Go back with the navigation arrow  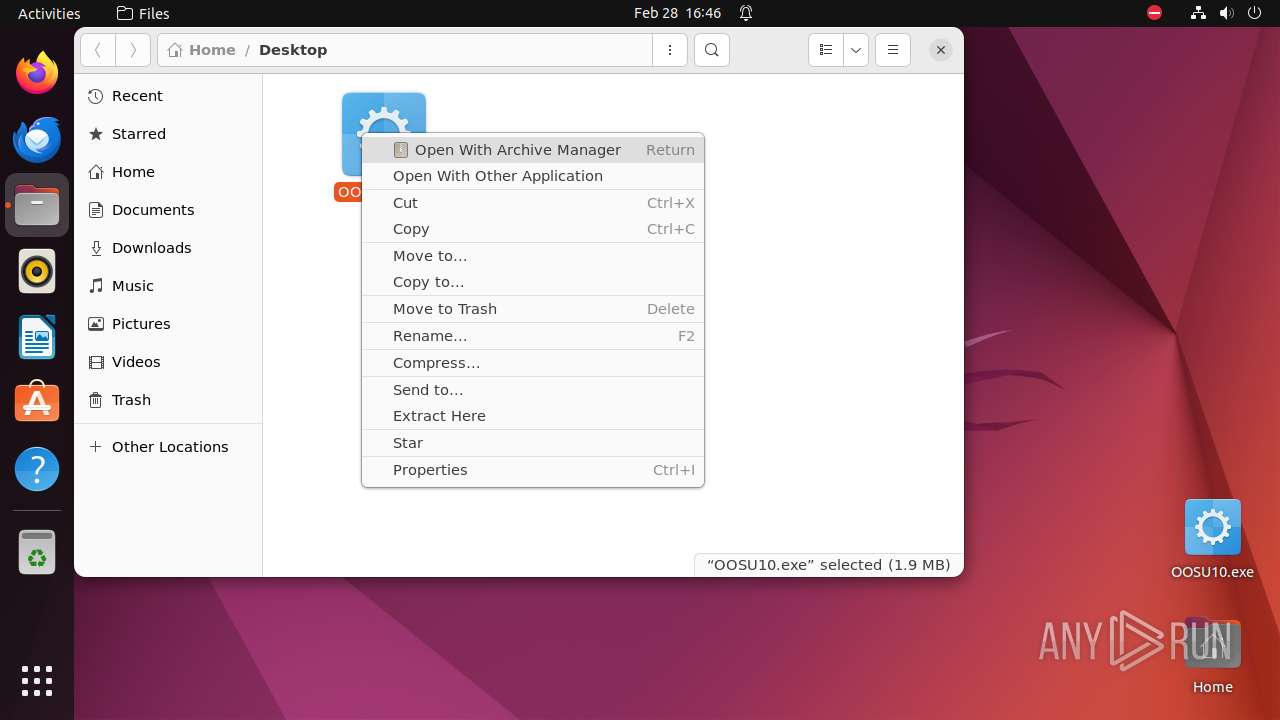[x=98, y=50]
